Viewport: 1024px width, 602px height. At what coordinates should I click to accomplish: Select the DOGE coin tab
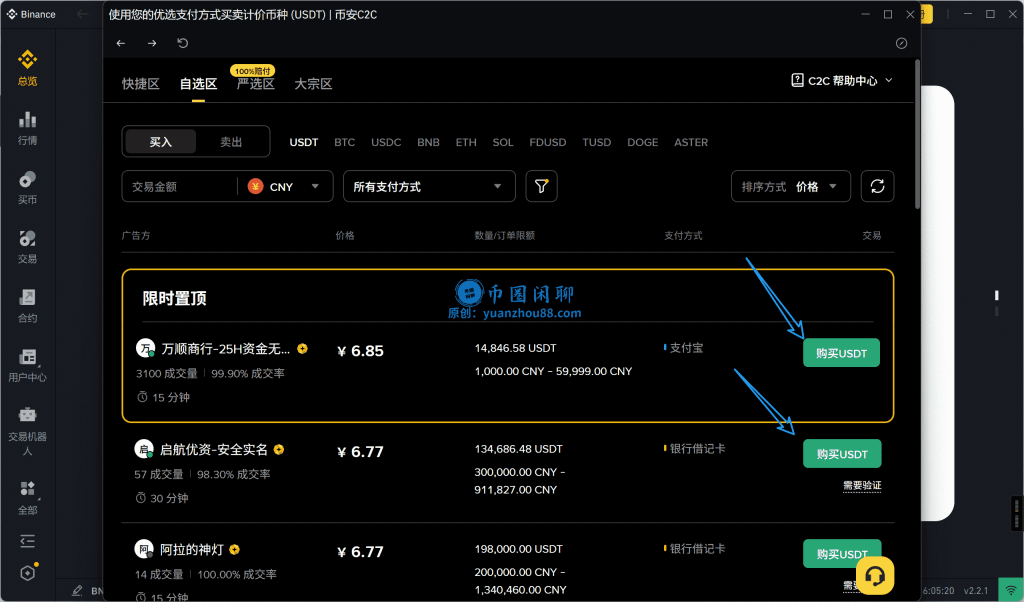point(643,142)
